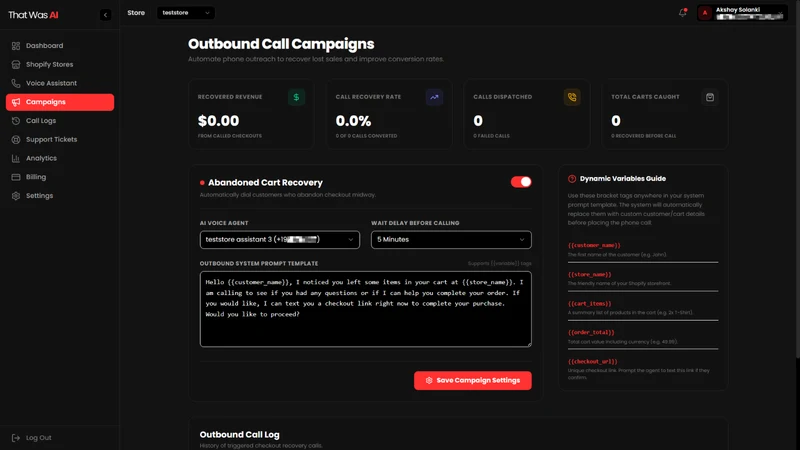Click the Settings gear icon in sidebar
800x450 pixels.
(x=16, y=196)
